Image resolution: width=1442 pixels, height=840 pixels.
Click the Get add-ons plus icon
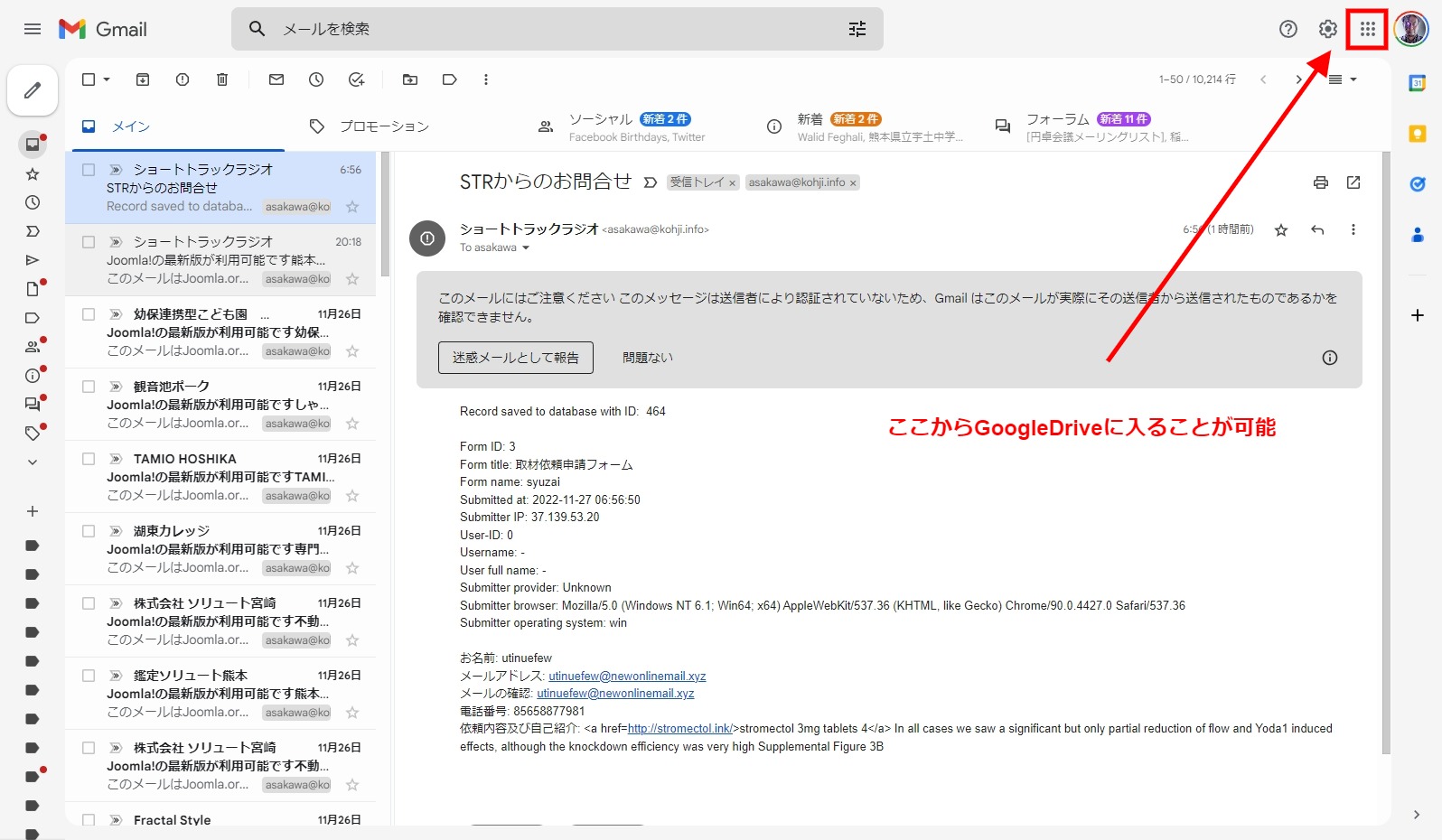(x=1418, y=315)
